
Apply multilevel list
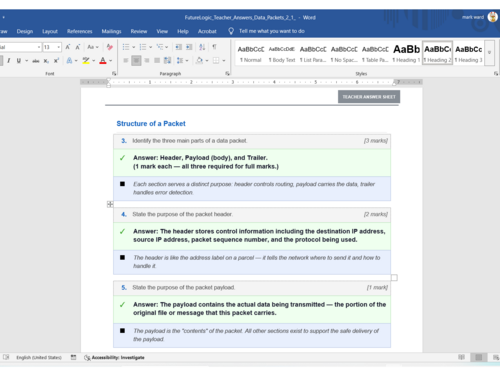tap(160, 47)
